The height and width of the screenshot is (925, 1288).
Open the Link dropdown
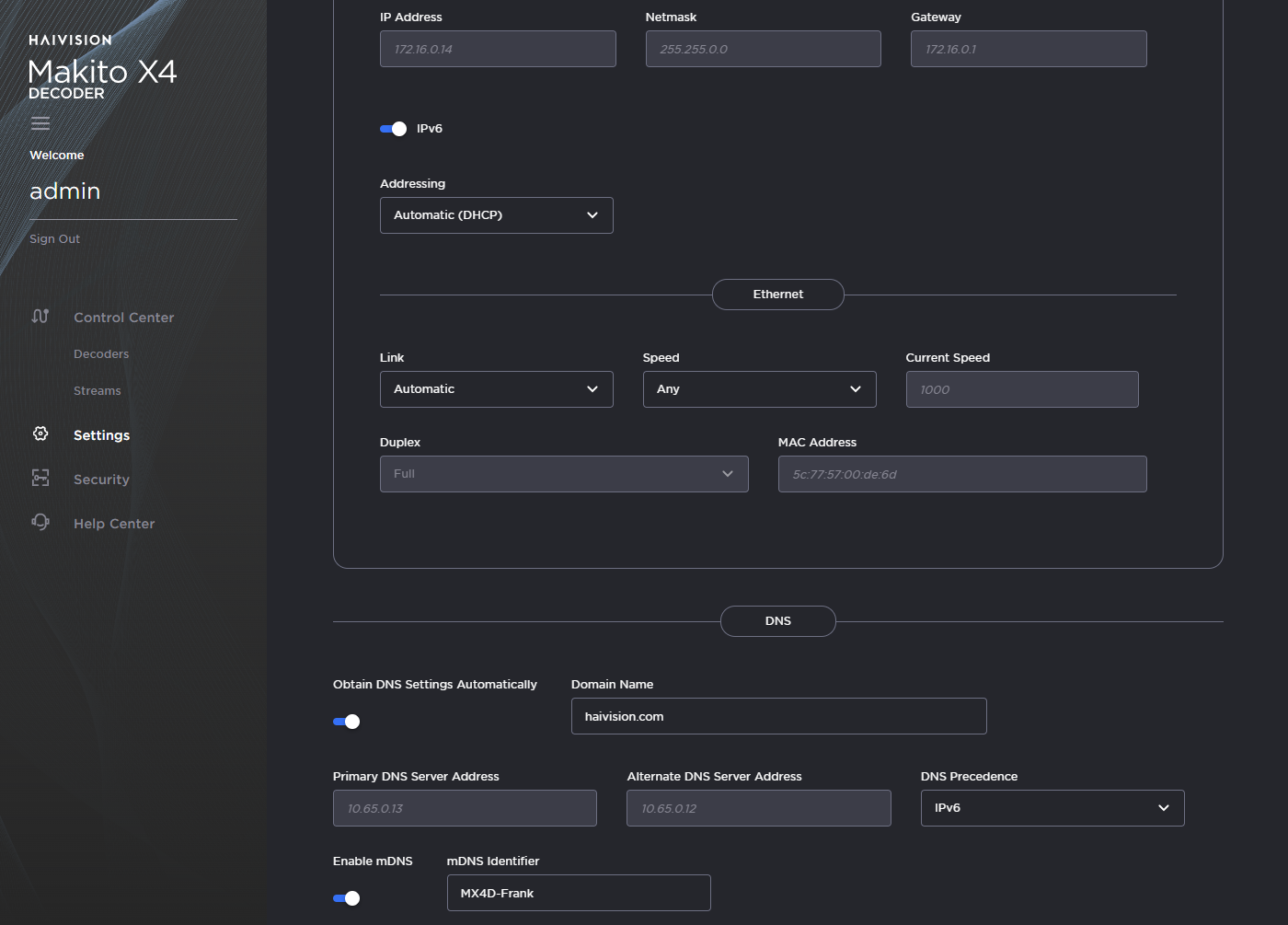coord(496,388)
